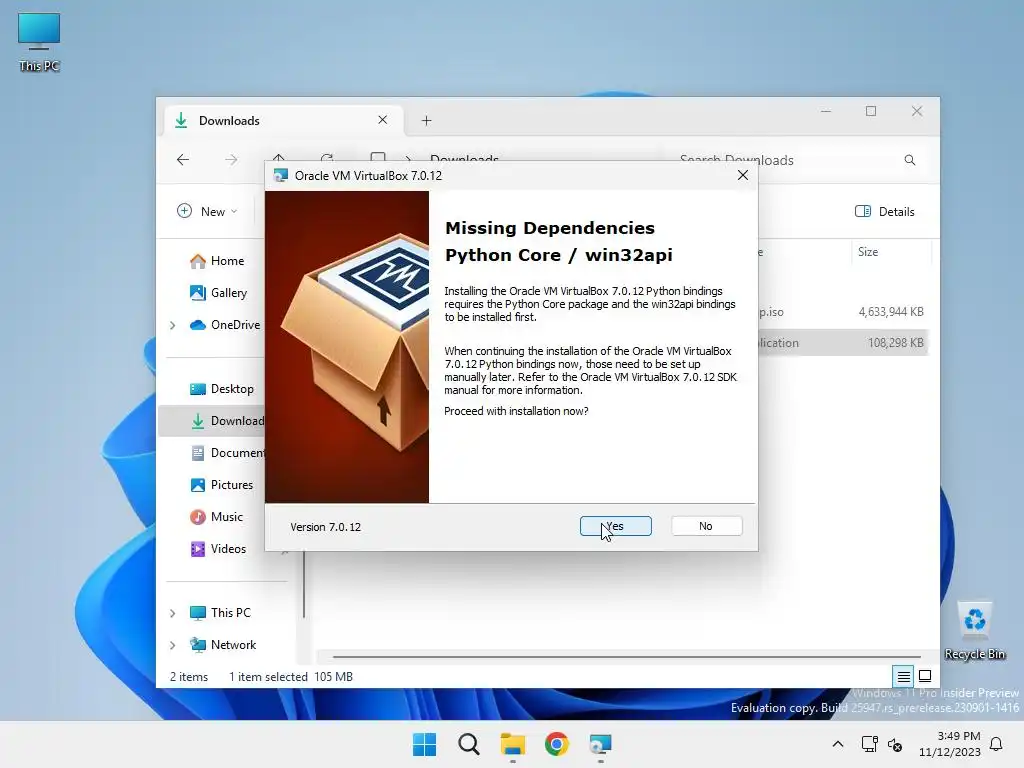
Task: Close the Downloads tab in File Explorer
Action: pyautogui.click(x=382, y=120)
